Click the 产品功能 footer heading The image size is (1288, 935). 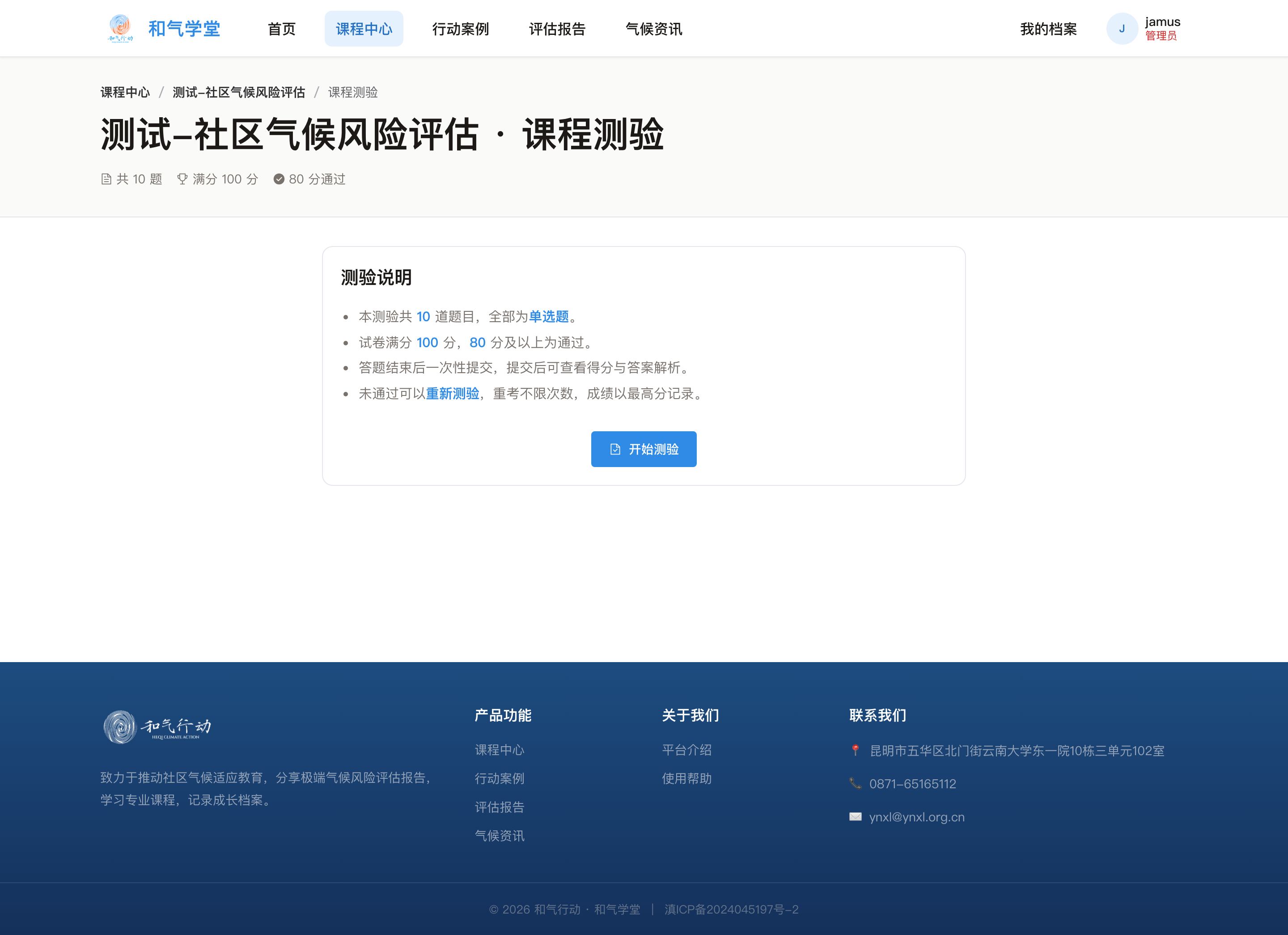pos(503,715)
